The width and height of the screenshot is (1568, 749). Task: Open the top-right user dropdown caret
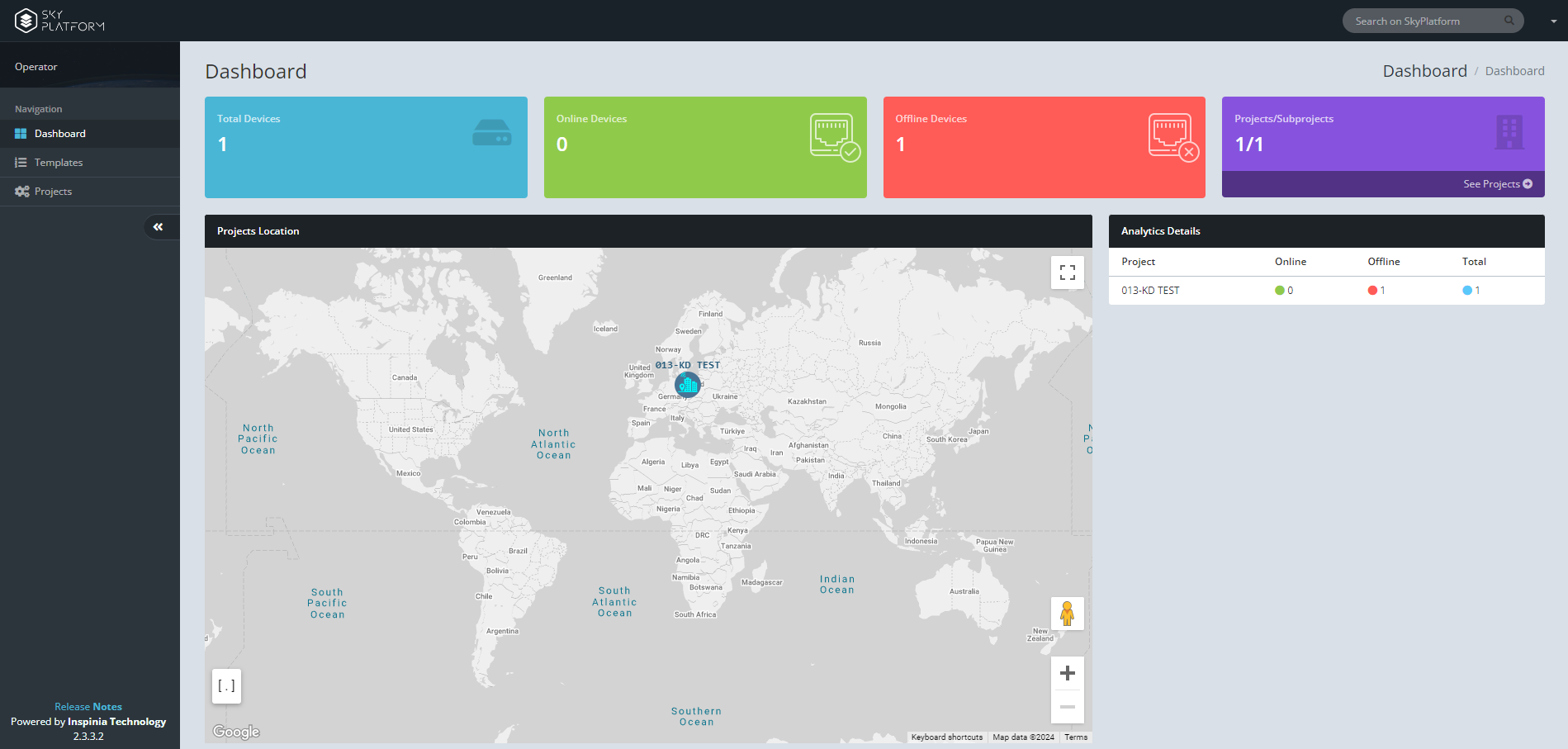(1553, 21)
